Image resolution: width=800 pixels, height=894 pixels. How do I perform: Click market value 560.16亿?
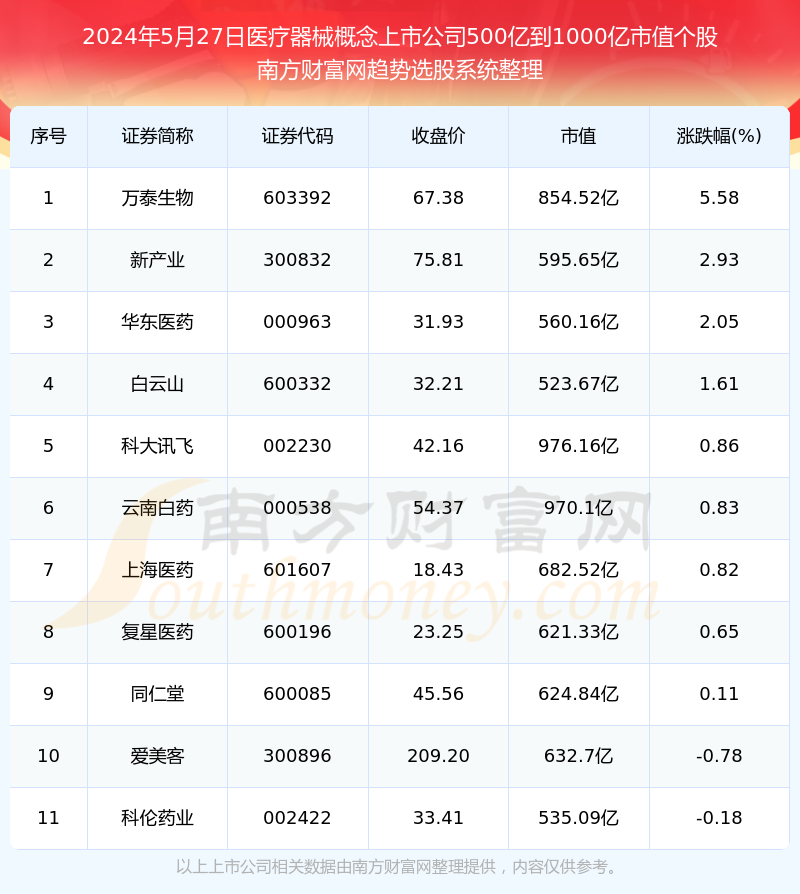[x=579, y=322]
